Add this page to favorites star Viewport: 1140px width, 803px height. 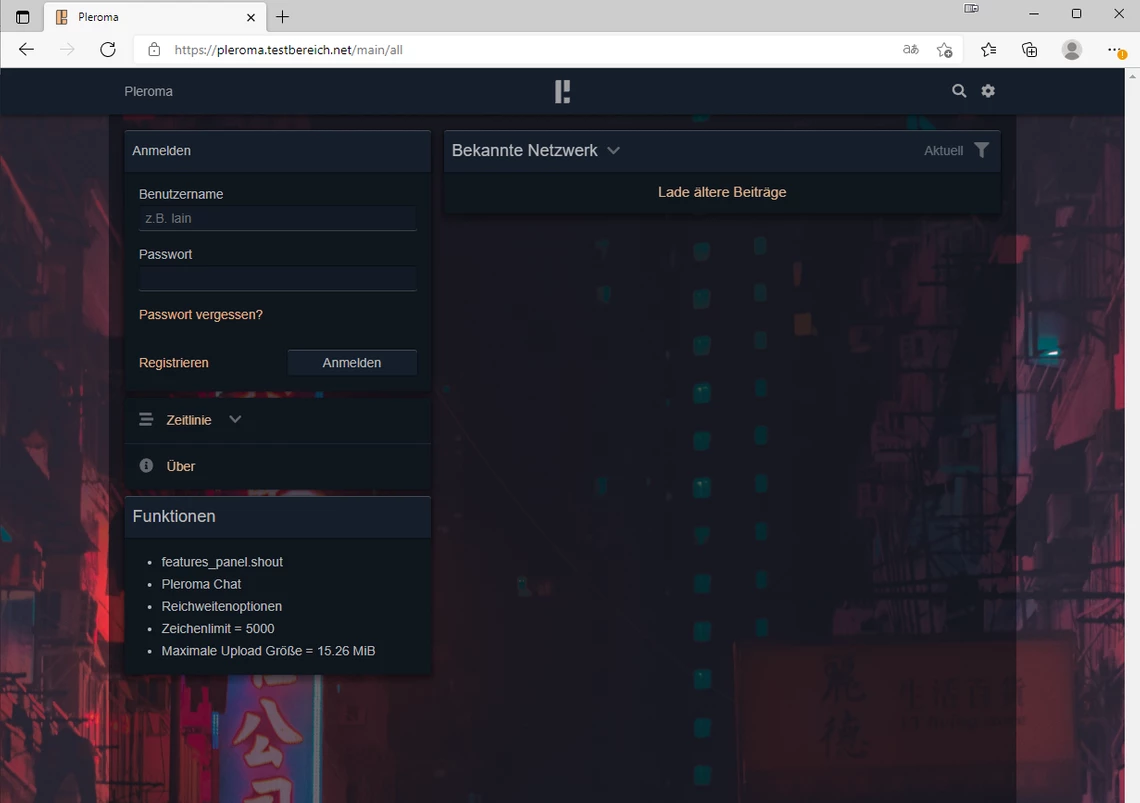click(944, 50)
